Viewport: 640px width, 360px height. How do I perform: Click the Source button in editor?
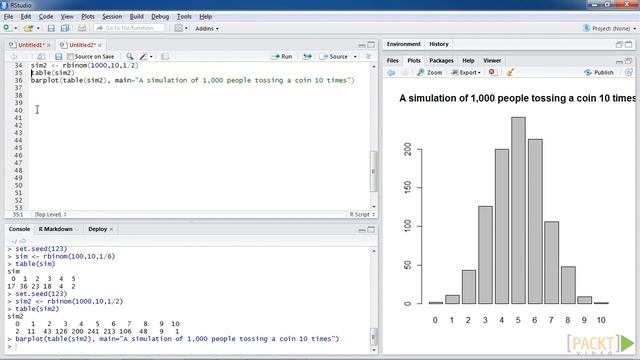334,57
